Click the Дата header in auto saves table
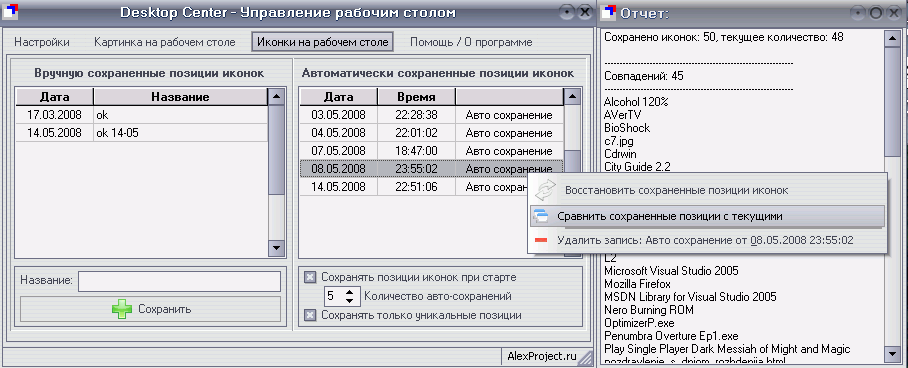The width and height of the screenshot is (908, 368). tap(338, 97)
